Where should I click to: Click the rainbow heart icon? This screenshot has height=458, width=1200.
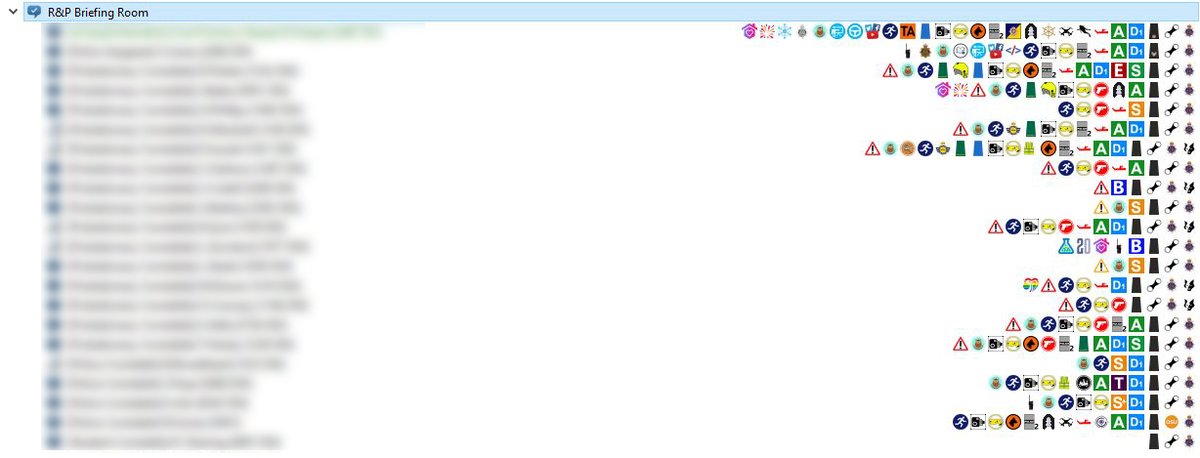click(x=1031, y=285)
